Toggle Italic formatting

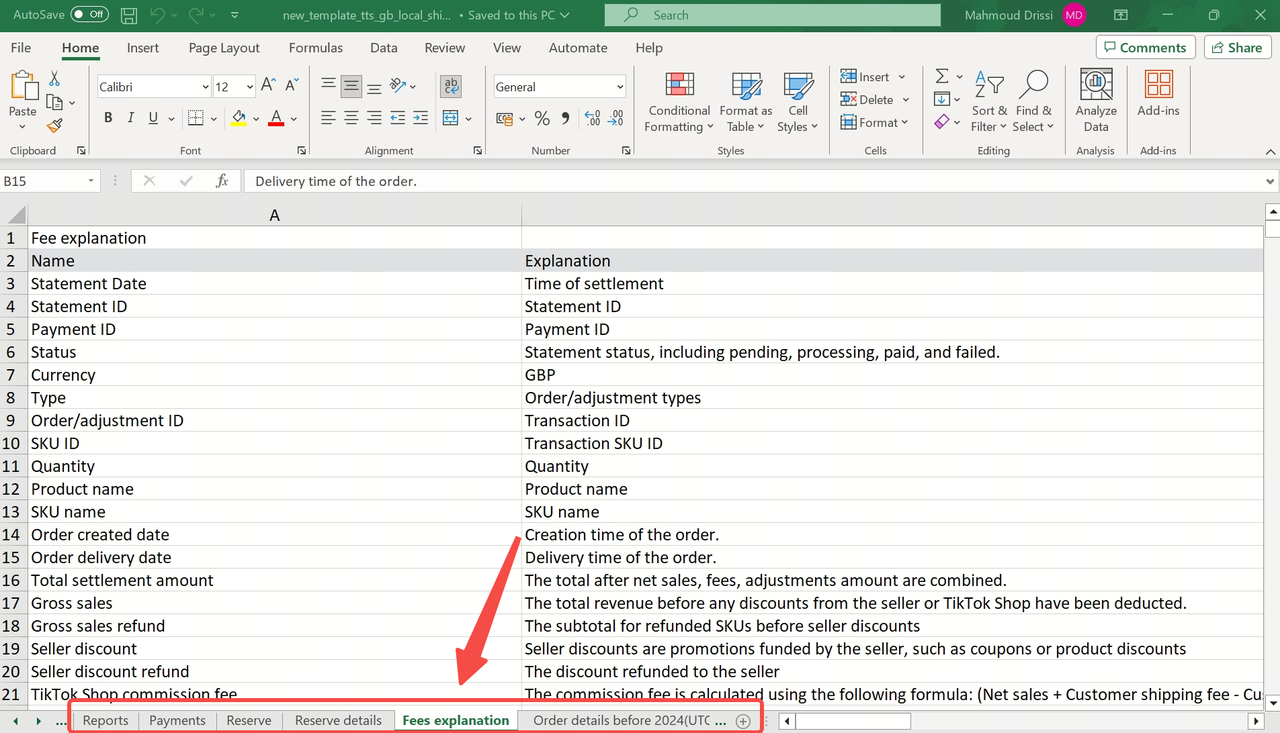coord(131,118)
